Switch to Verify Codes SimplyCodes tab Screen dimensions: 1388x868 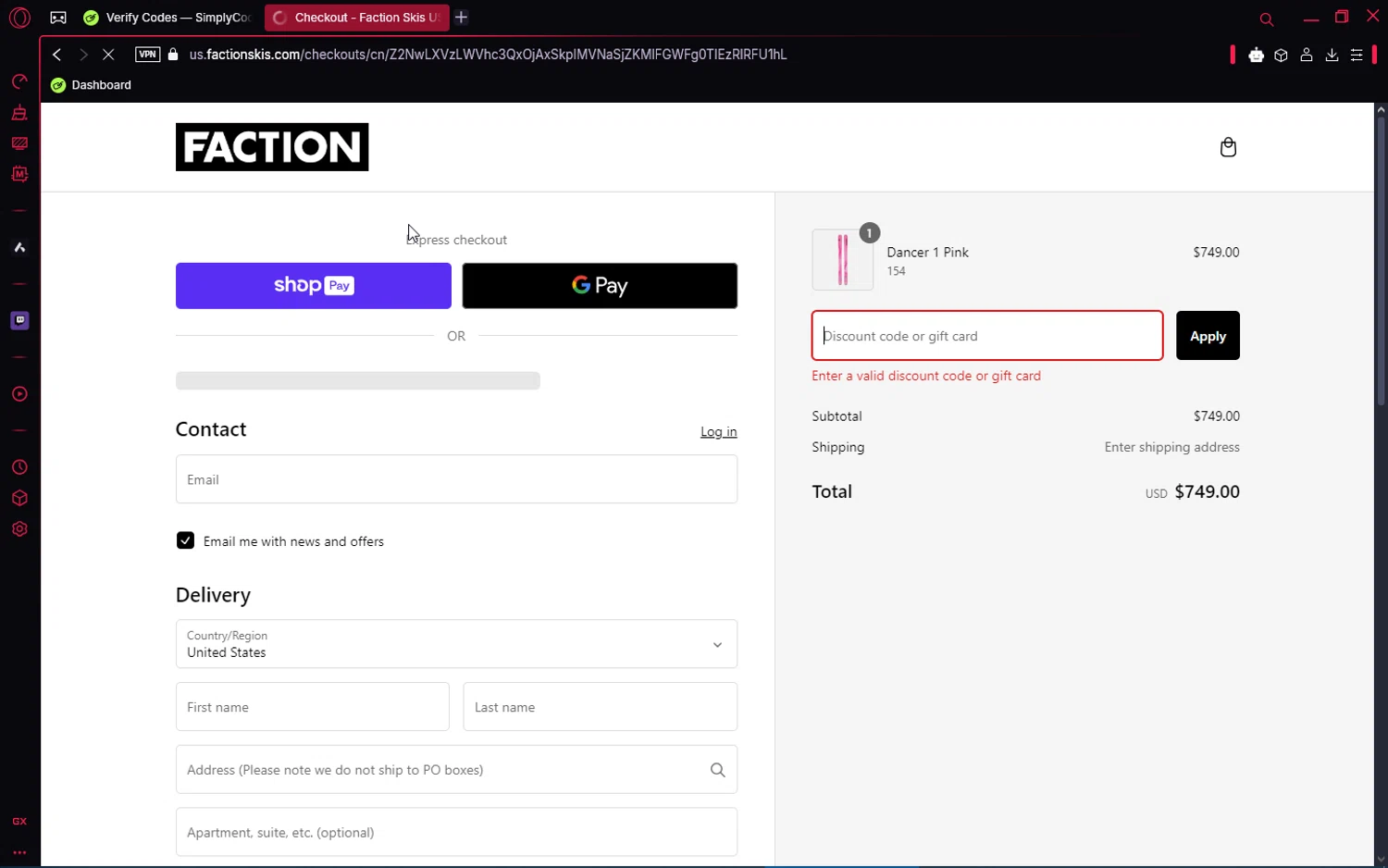[168, 18]
